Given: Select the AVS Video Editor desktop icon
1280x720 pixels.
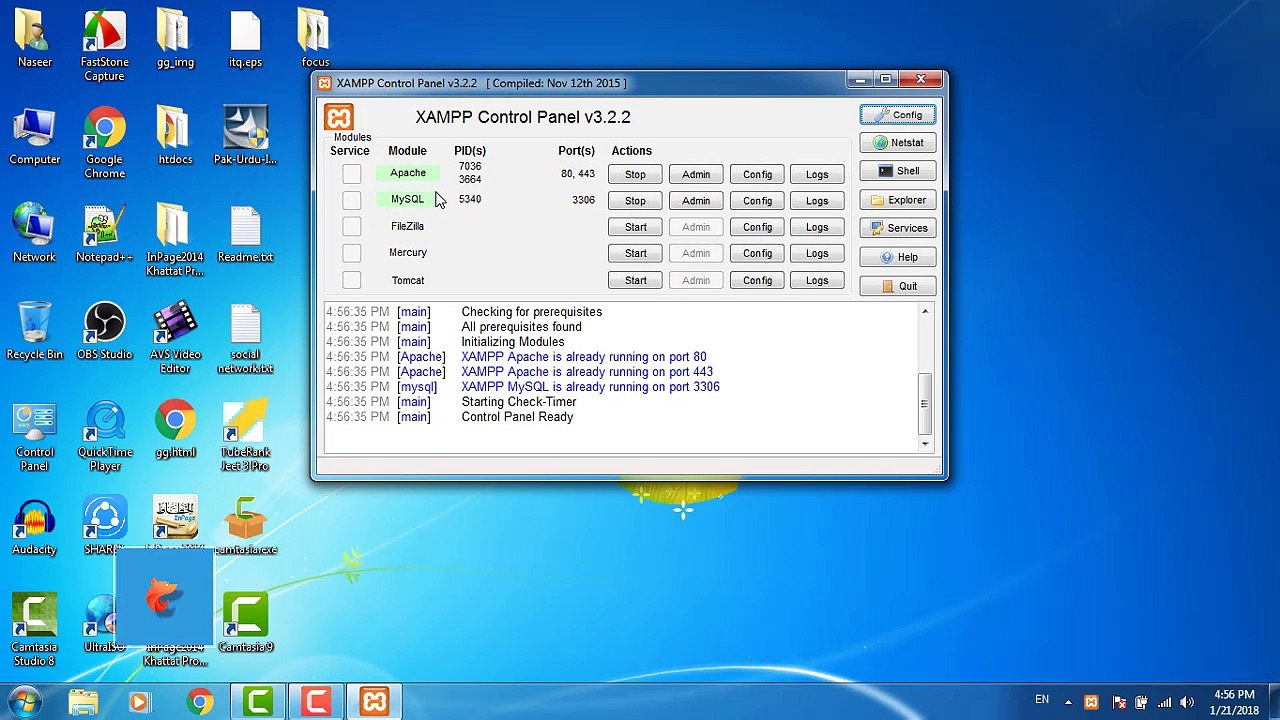Looking at the screenshot, I should coord(175,338).
